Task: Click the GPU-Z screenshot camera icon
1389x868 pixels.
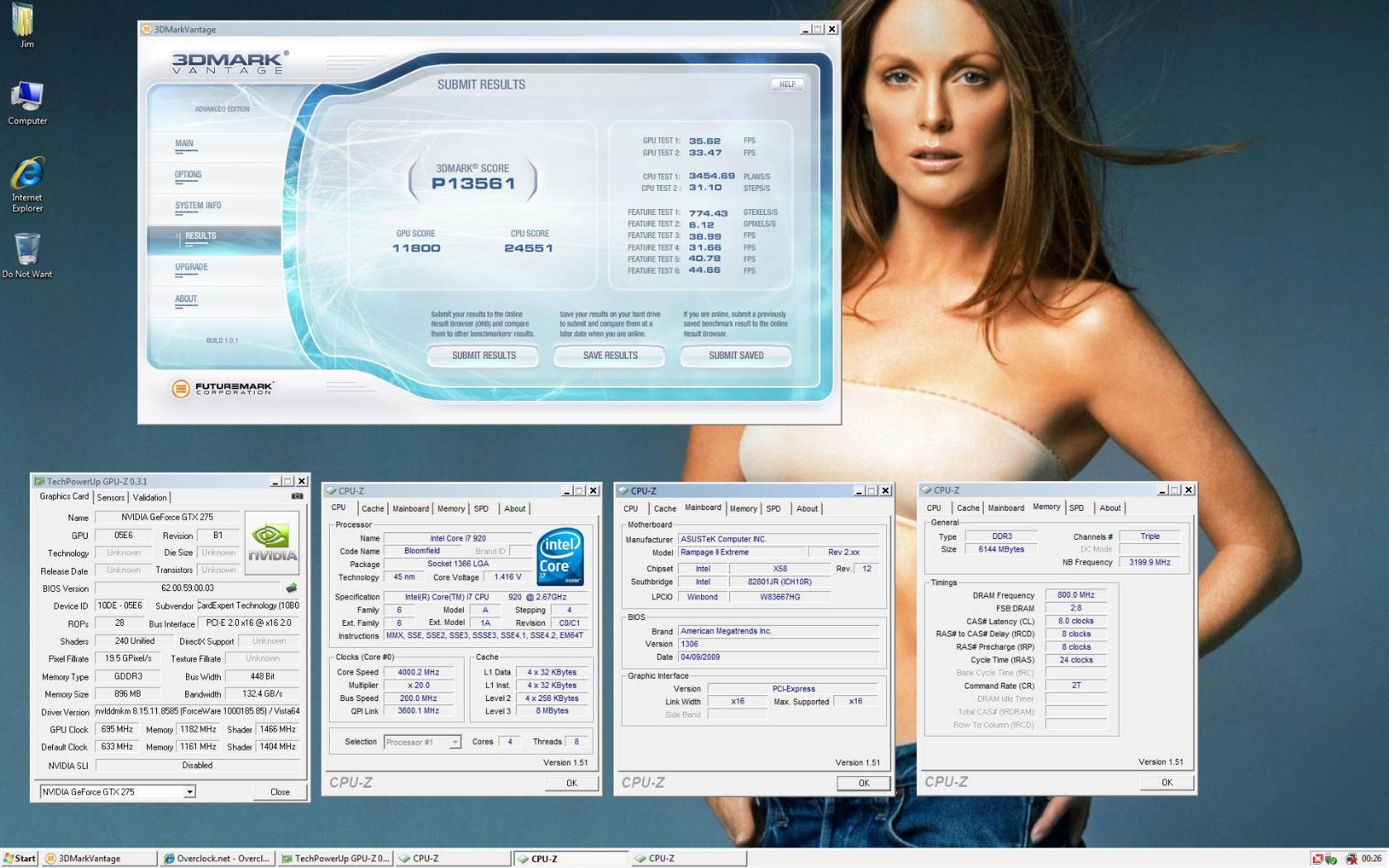Action: [x=297, y=497]
